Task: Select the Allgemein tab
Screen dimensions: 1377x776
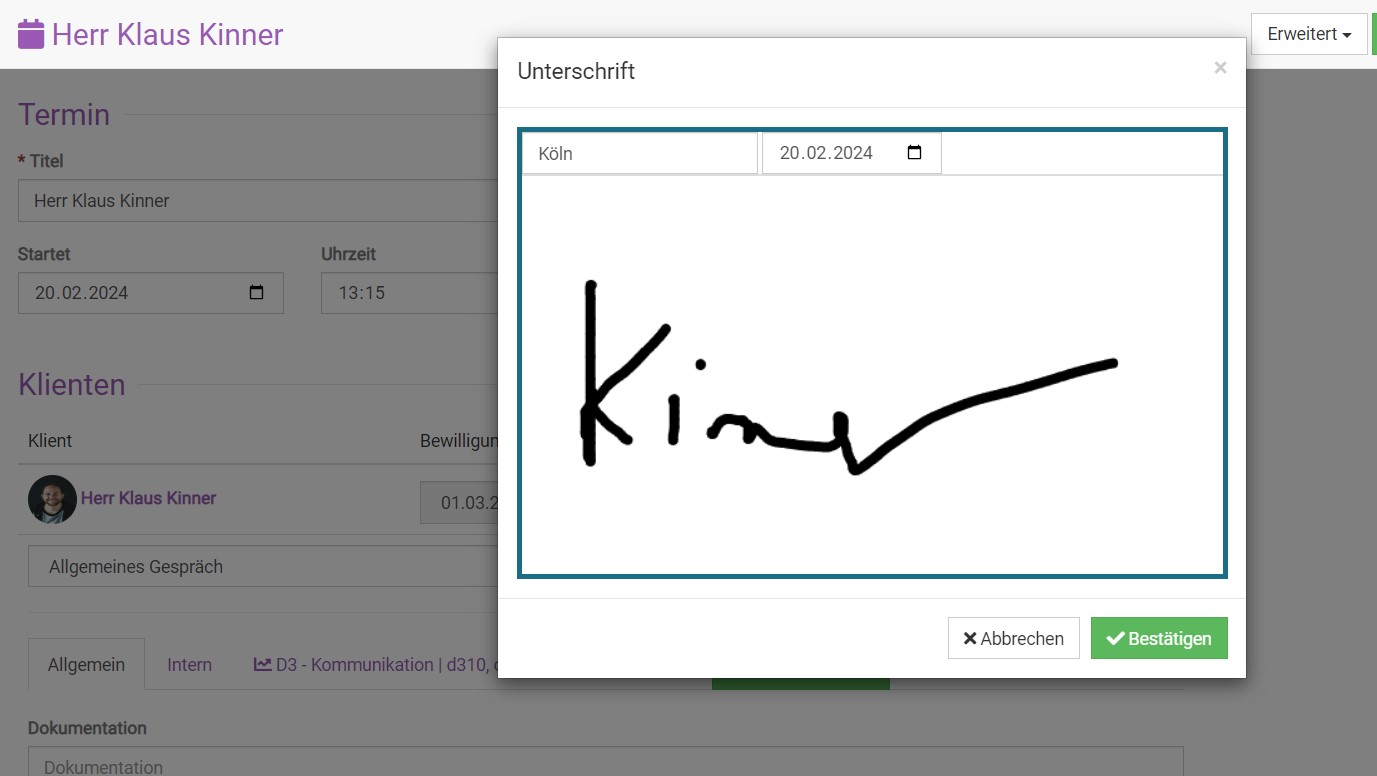Action: tap(86, 665)
